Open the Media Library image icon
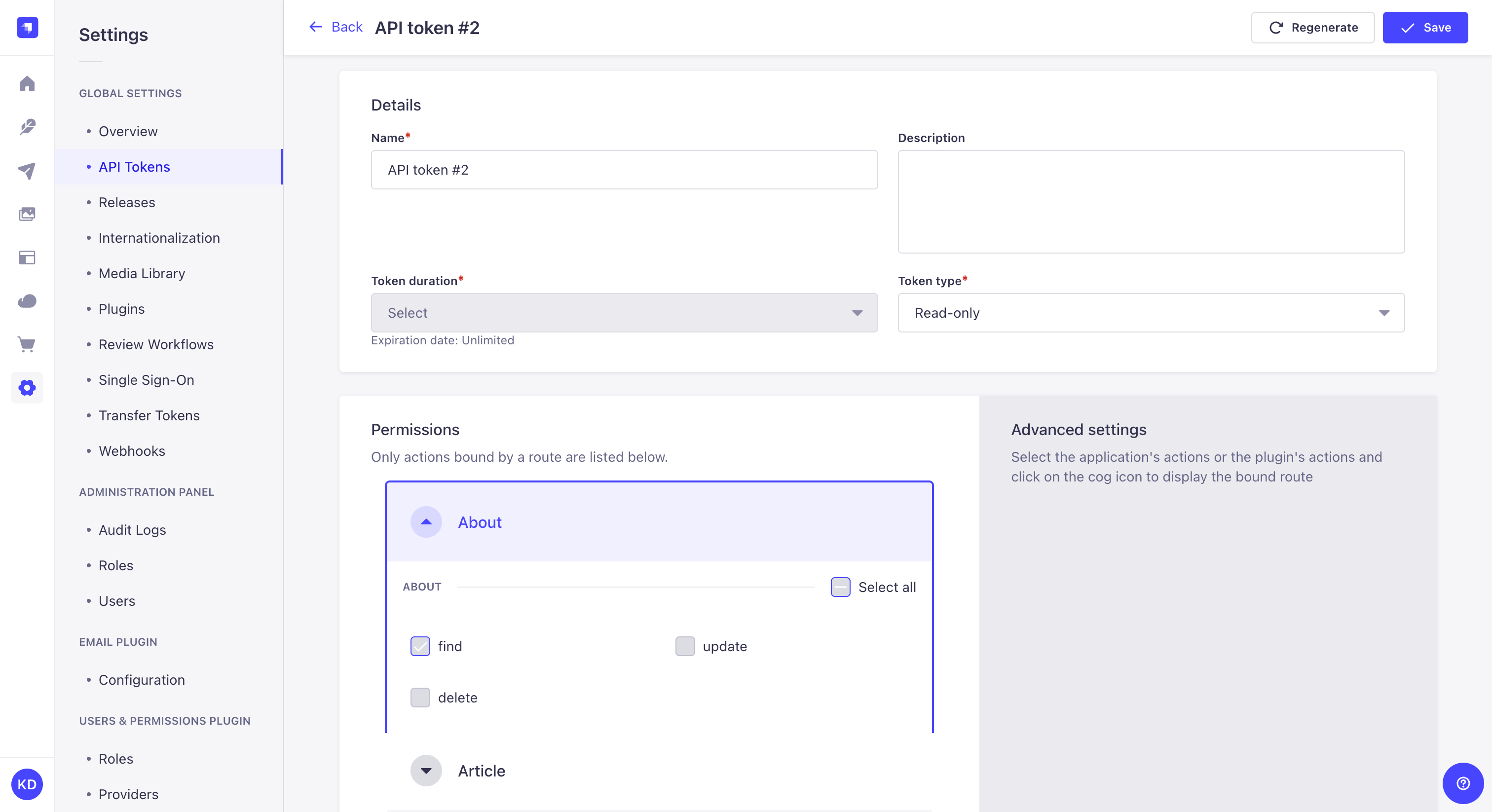The width and height of the screenshot is (1492, 812). (x=27, y=214)
